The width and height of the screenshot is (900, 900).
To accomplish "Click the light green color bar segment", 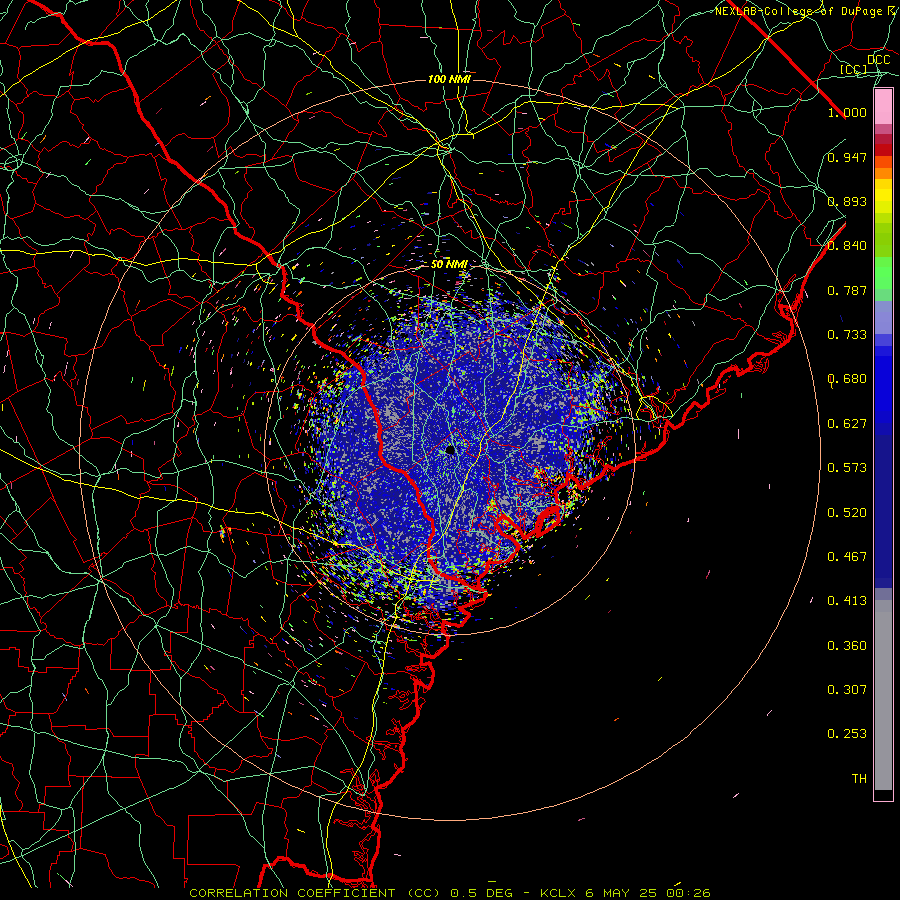I will (x=883, y=273).
